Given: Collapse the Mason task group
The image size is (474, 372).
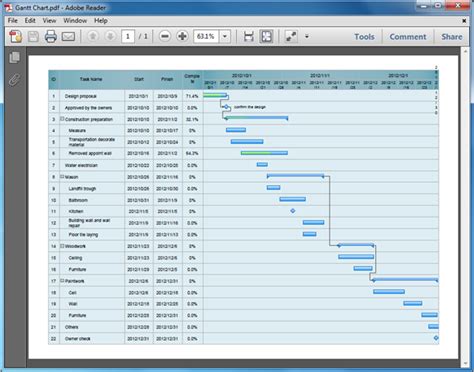Looking at the screenshot, I should pos(62,176).
